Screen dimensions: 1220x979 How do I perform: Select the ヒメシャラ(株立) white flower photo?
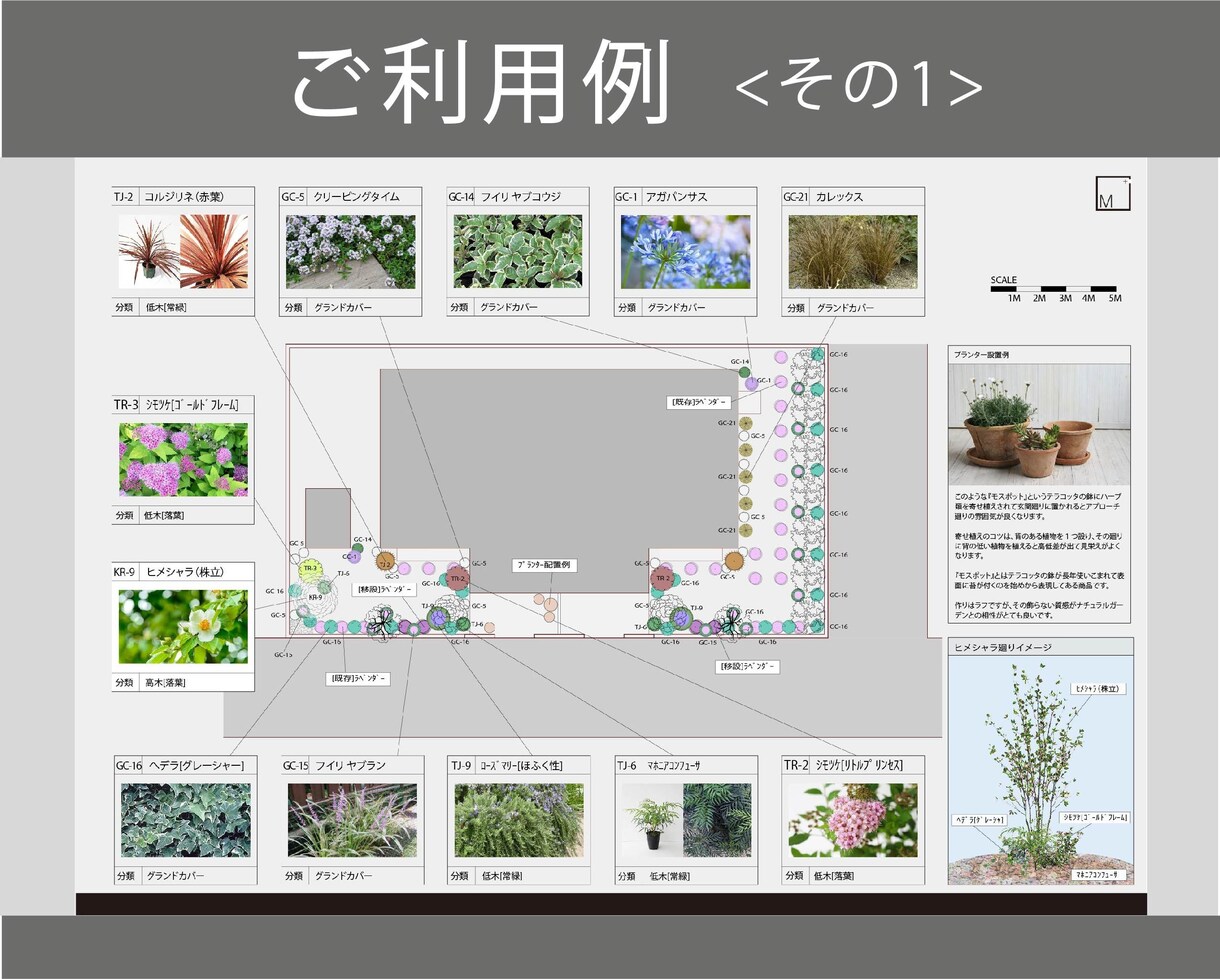click(183, 626)
